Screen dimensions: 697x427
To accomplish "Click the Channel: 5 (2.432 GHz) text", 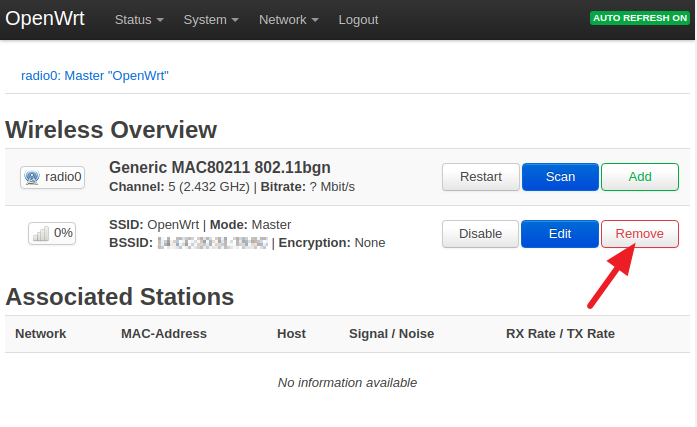I will coord(180,187).
